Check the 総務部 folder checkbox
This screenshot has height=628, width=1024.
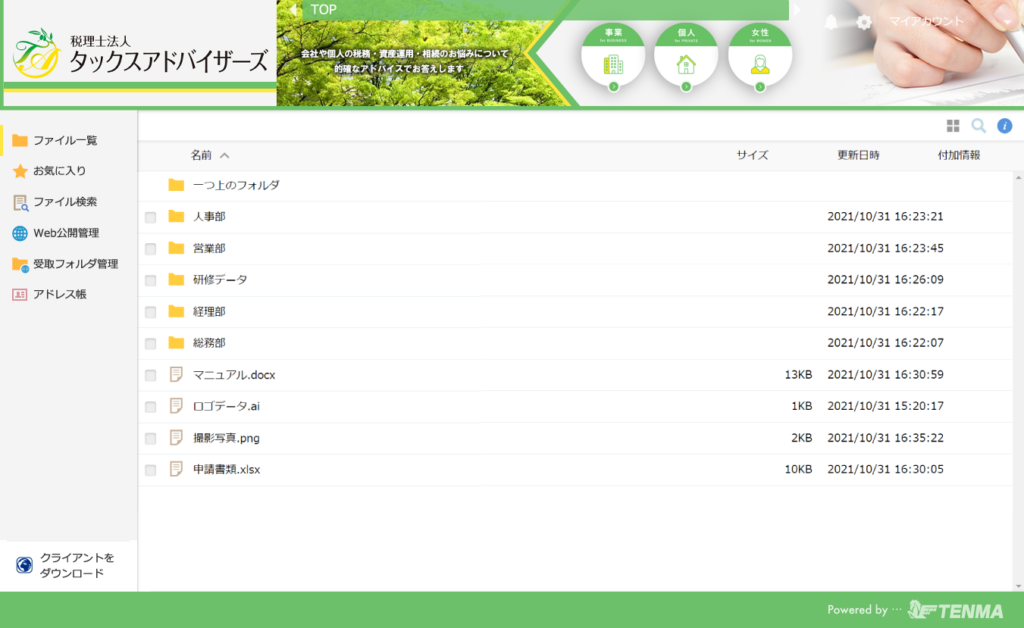[151, 343]
